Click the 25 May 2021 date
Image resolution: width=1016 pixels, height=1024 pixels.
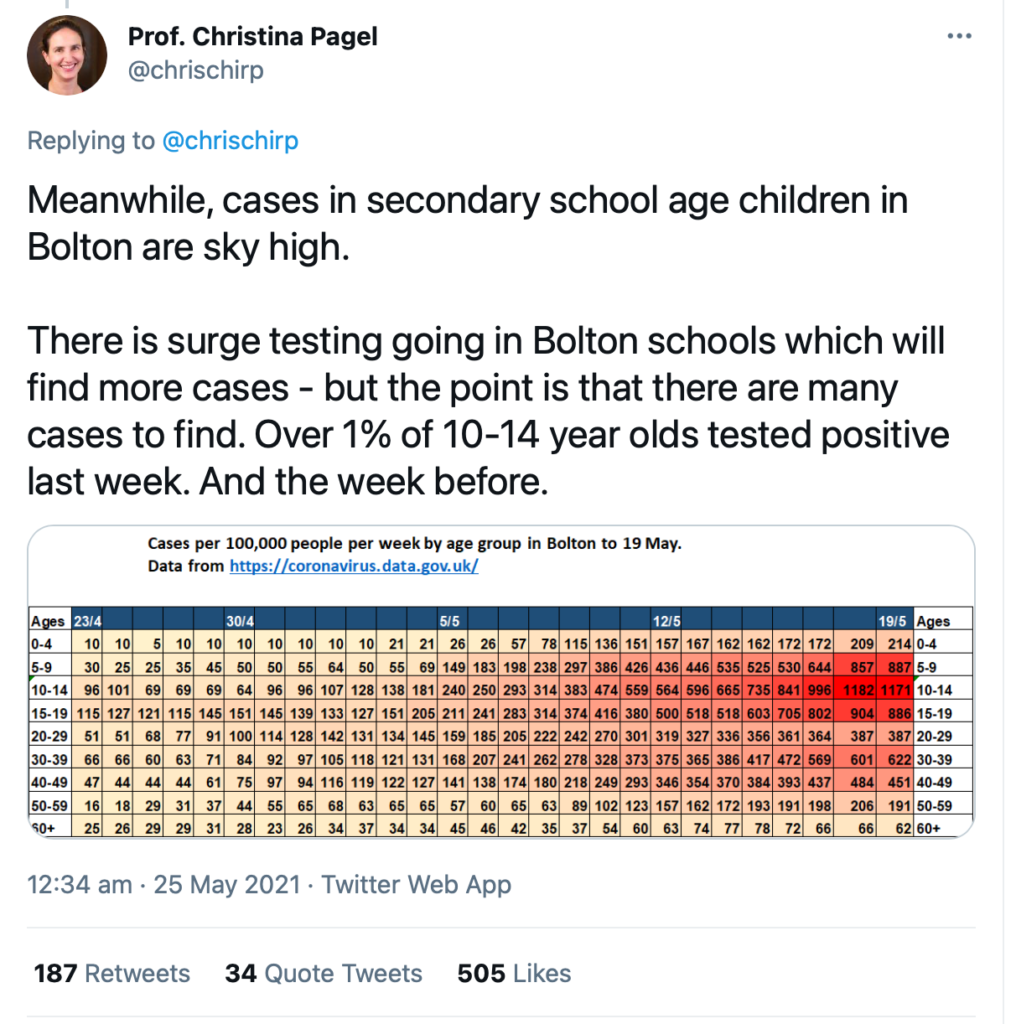(x=227, y=884)
